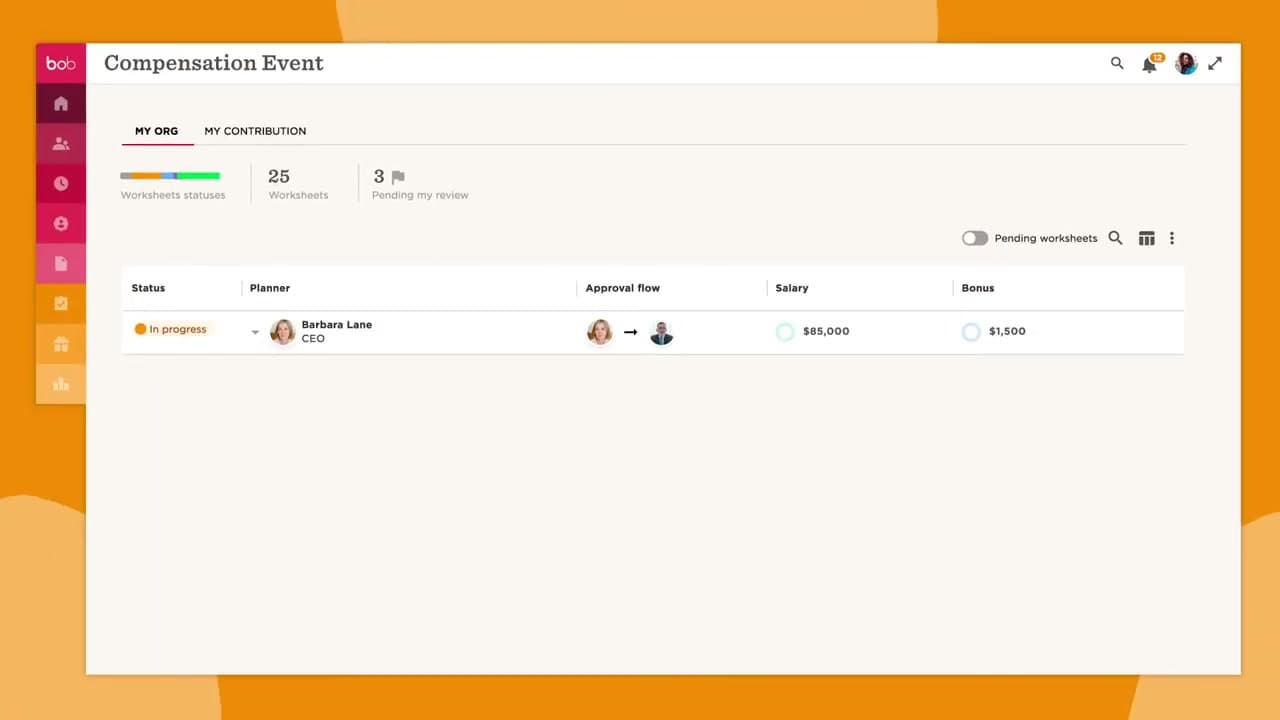
Task: Click the Approval flow column header
Action: point(623,288)
